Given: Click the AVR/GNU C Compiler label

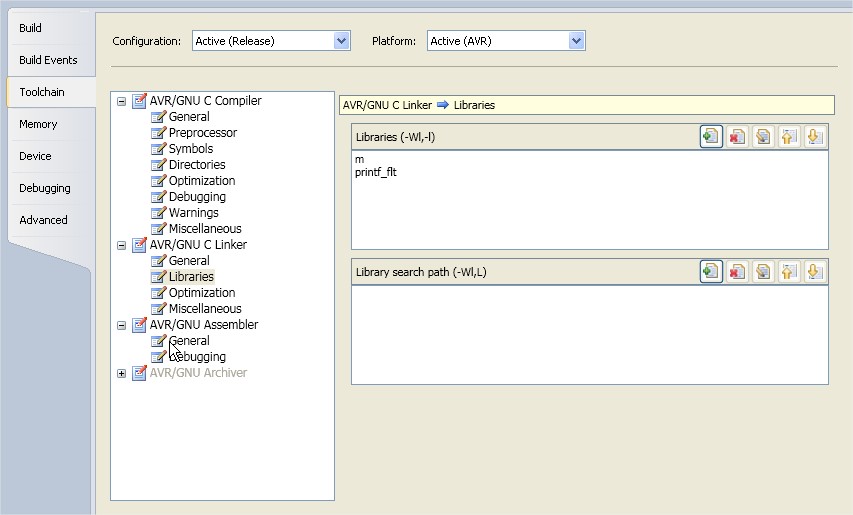Looking at the screenshot, I should pyautogui.click(x=206, y=101).
